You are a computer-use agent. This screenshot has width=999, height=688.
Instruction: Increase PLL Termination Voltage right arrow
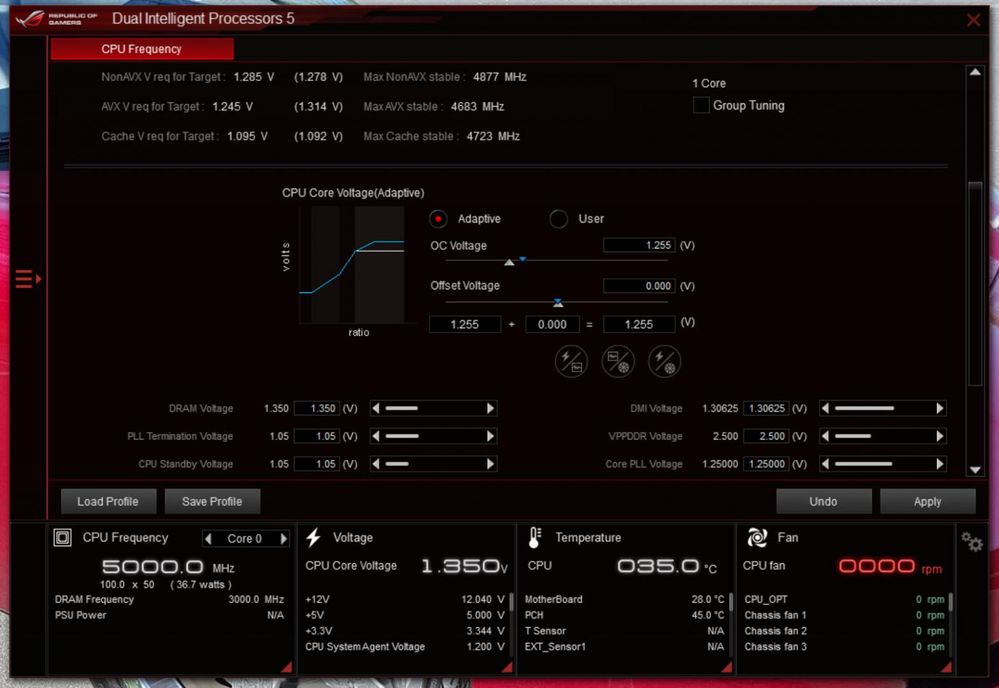tap(491, 436)
